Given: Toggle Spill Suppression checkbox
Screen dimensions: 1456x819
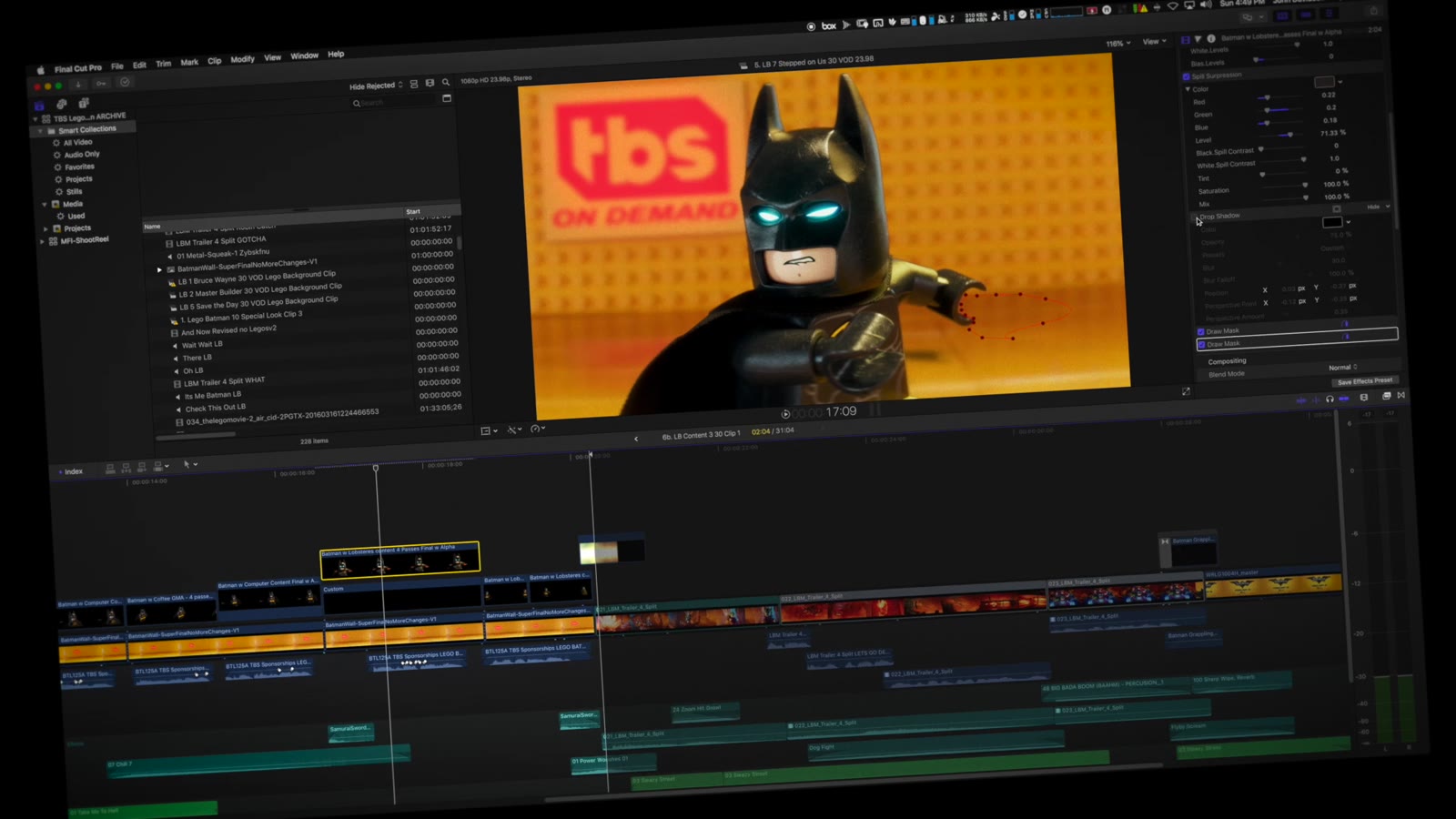Looking at the screenshot, I should [x=1186, y=76].
